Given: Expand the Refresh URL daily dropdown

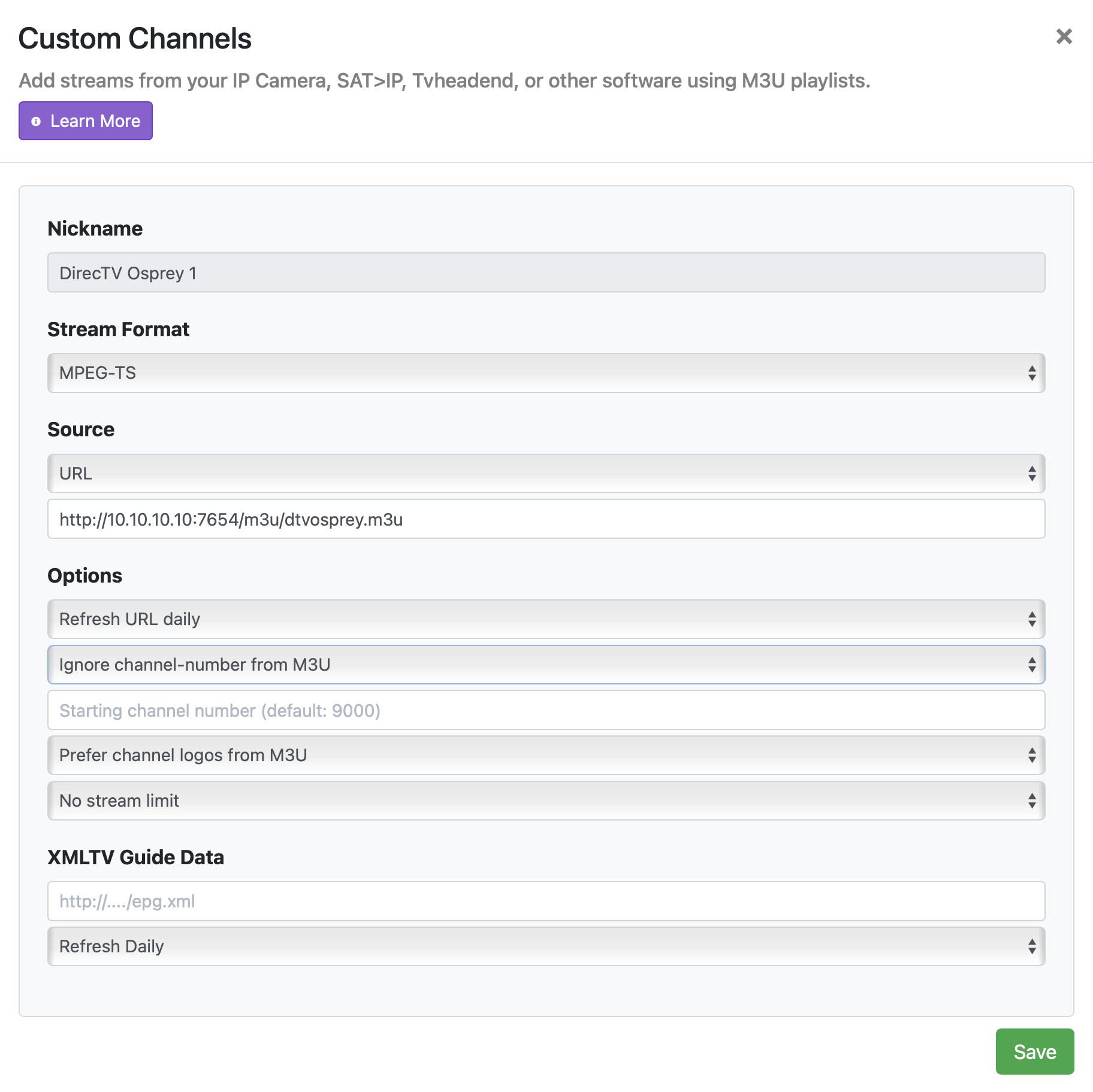Looking at the screenshot, I should 545,619.
